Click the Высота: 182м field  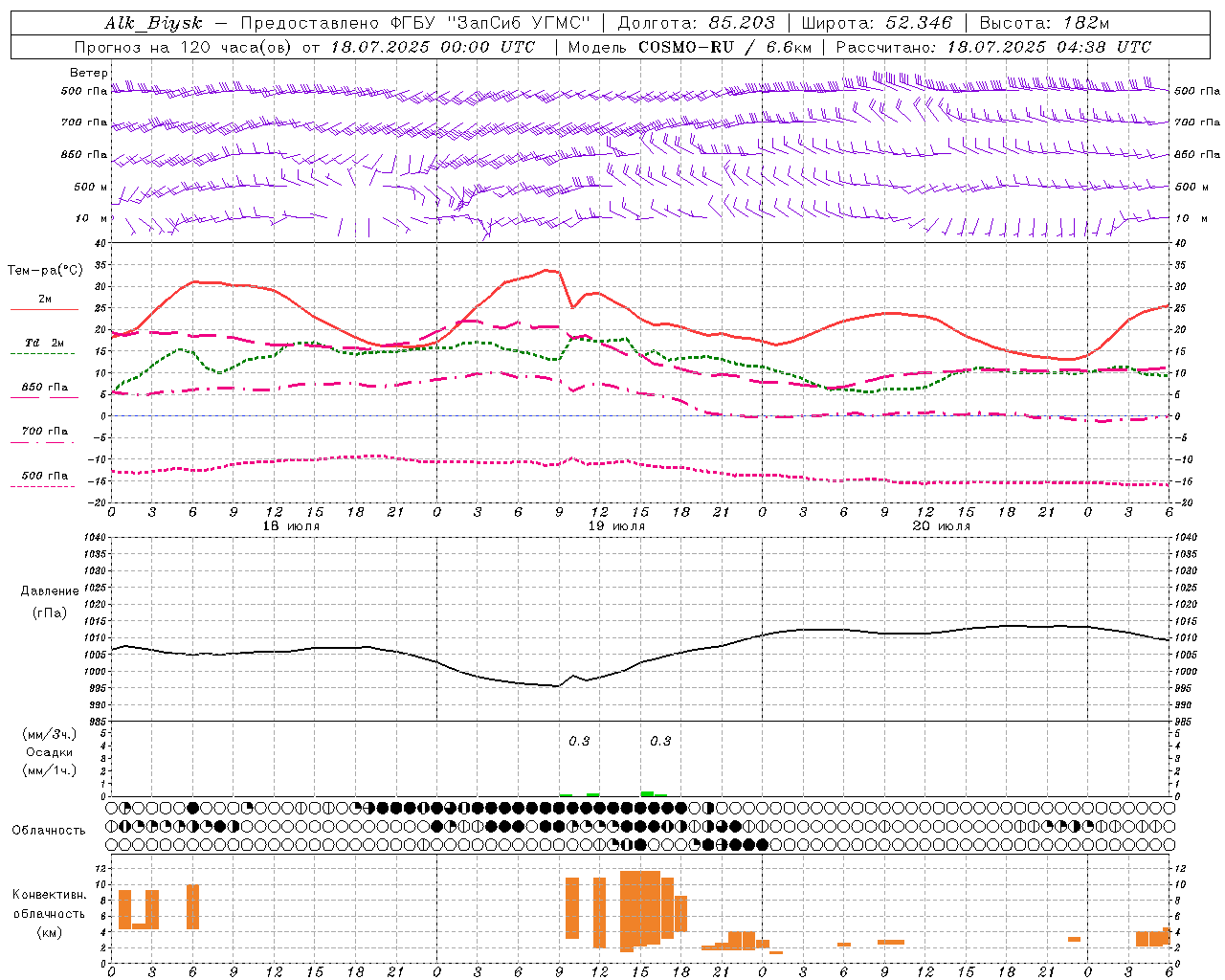click(1044, 23)
